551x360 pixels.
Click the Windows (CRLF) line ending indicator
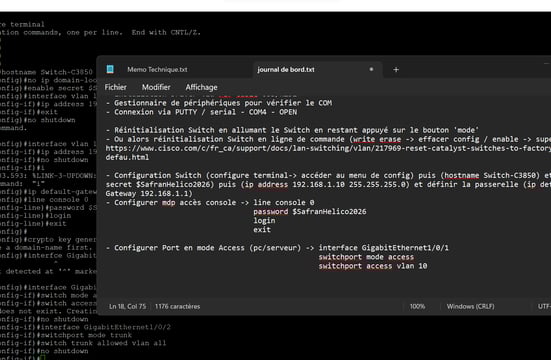pyautogui.click(x=471, y=307)
